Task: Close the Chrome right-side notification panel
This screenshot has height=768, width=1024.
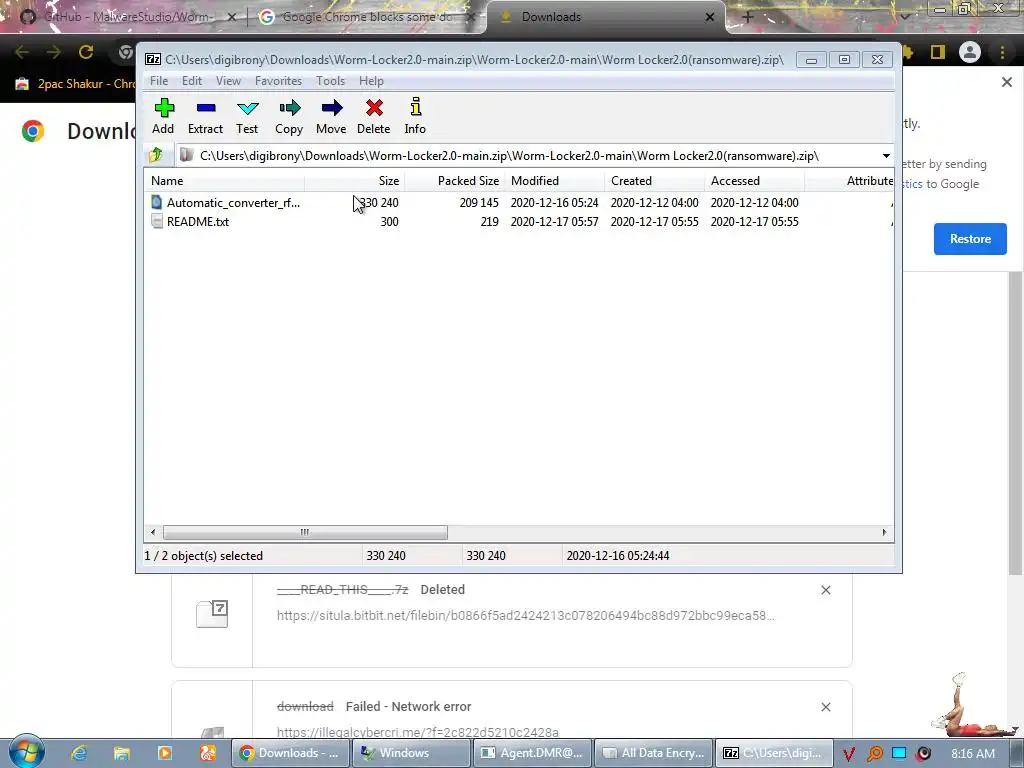Action: tap(1006, 82)
